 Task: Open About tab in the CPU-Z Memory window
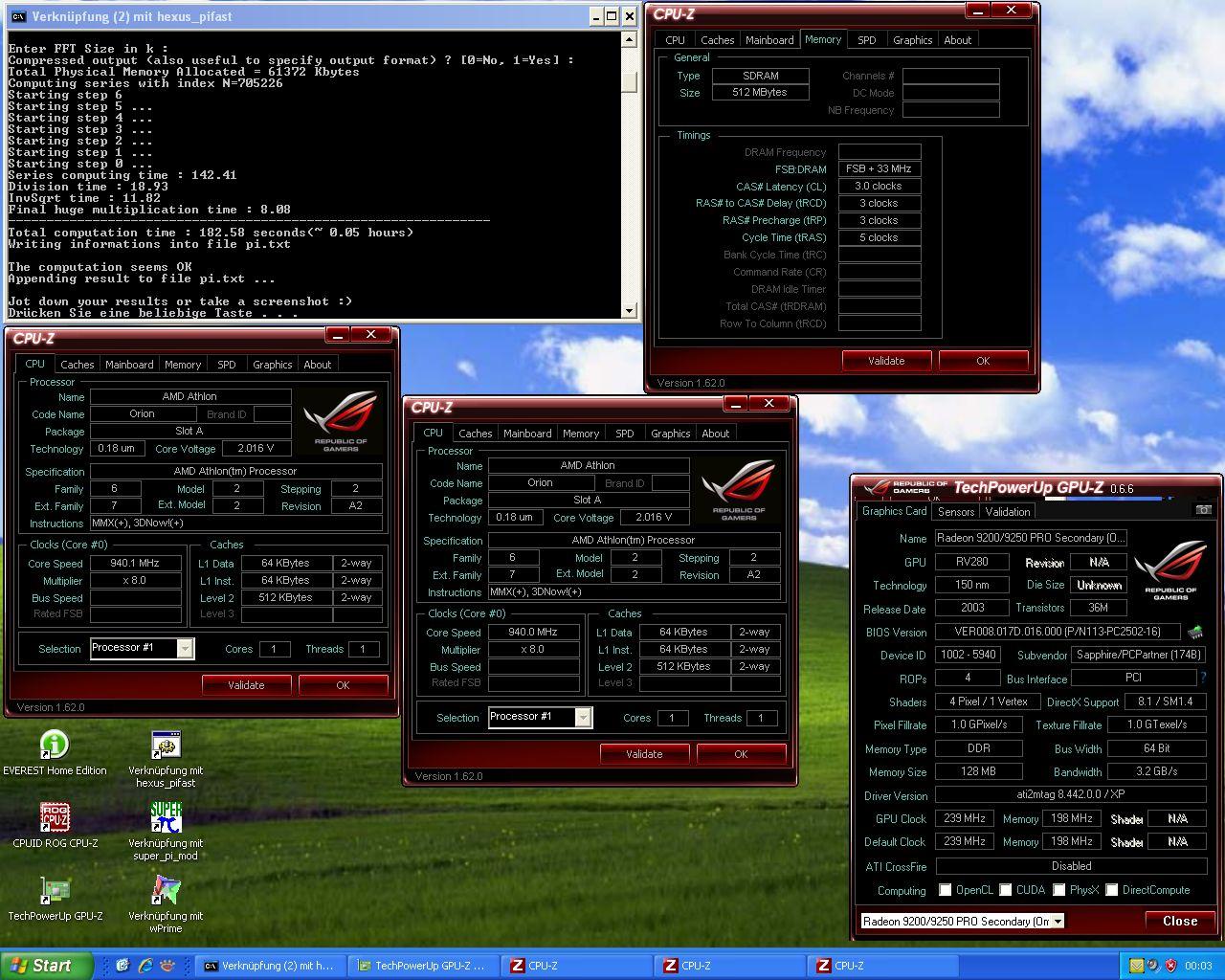click(x=958, y=40)
